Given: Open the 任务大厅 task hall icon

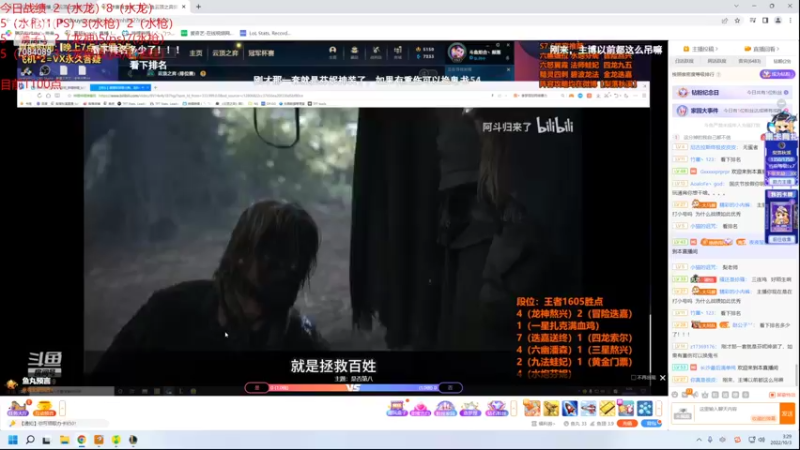Looking at the screenshot, I should tap(17, 409).
